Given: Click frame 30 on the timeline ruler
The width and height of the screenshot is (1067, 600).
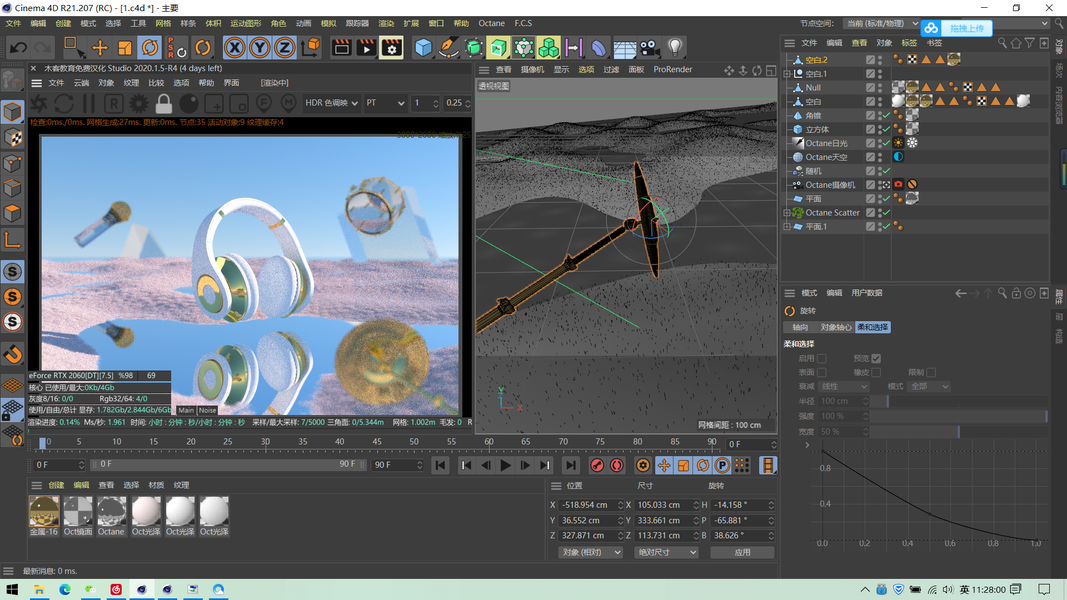Looking at the screenshot, I should (x=265, y=442).
